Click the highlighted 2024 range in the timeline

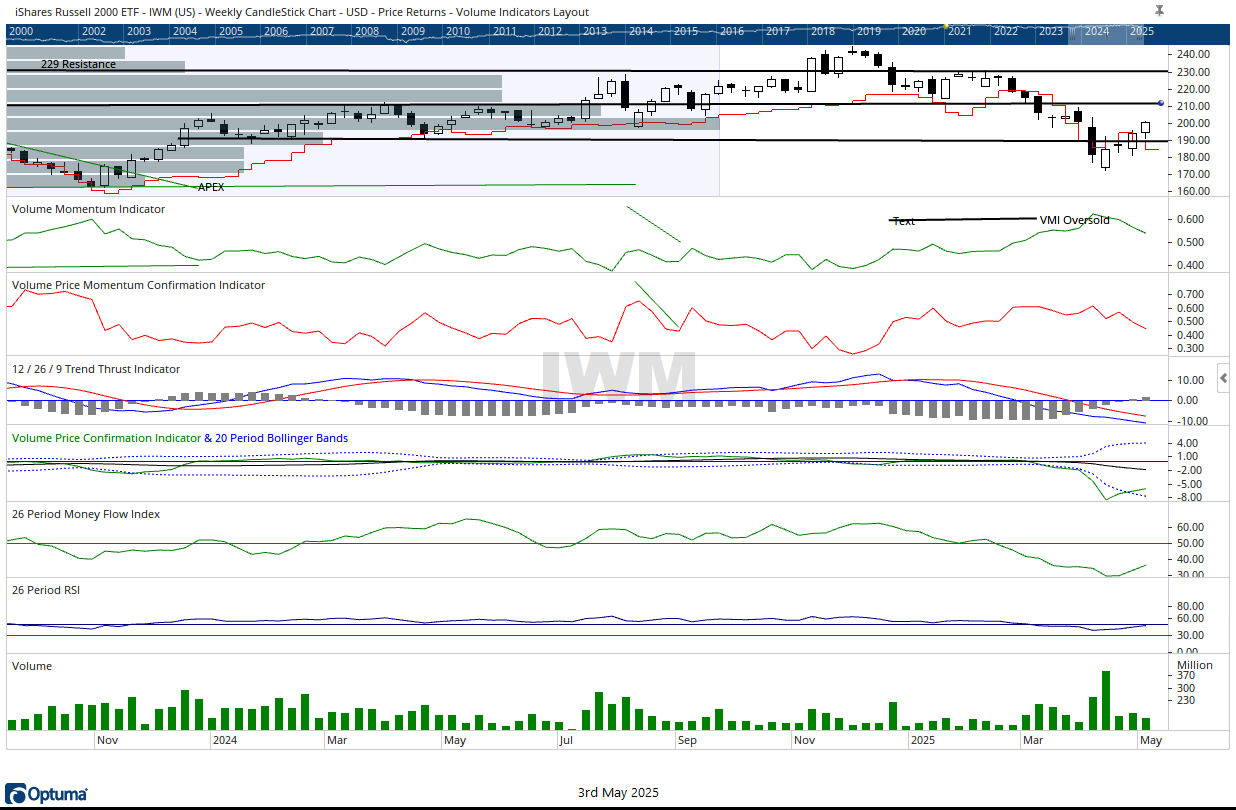pyautogui.click(x=1096, y=32)
